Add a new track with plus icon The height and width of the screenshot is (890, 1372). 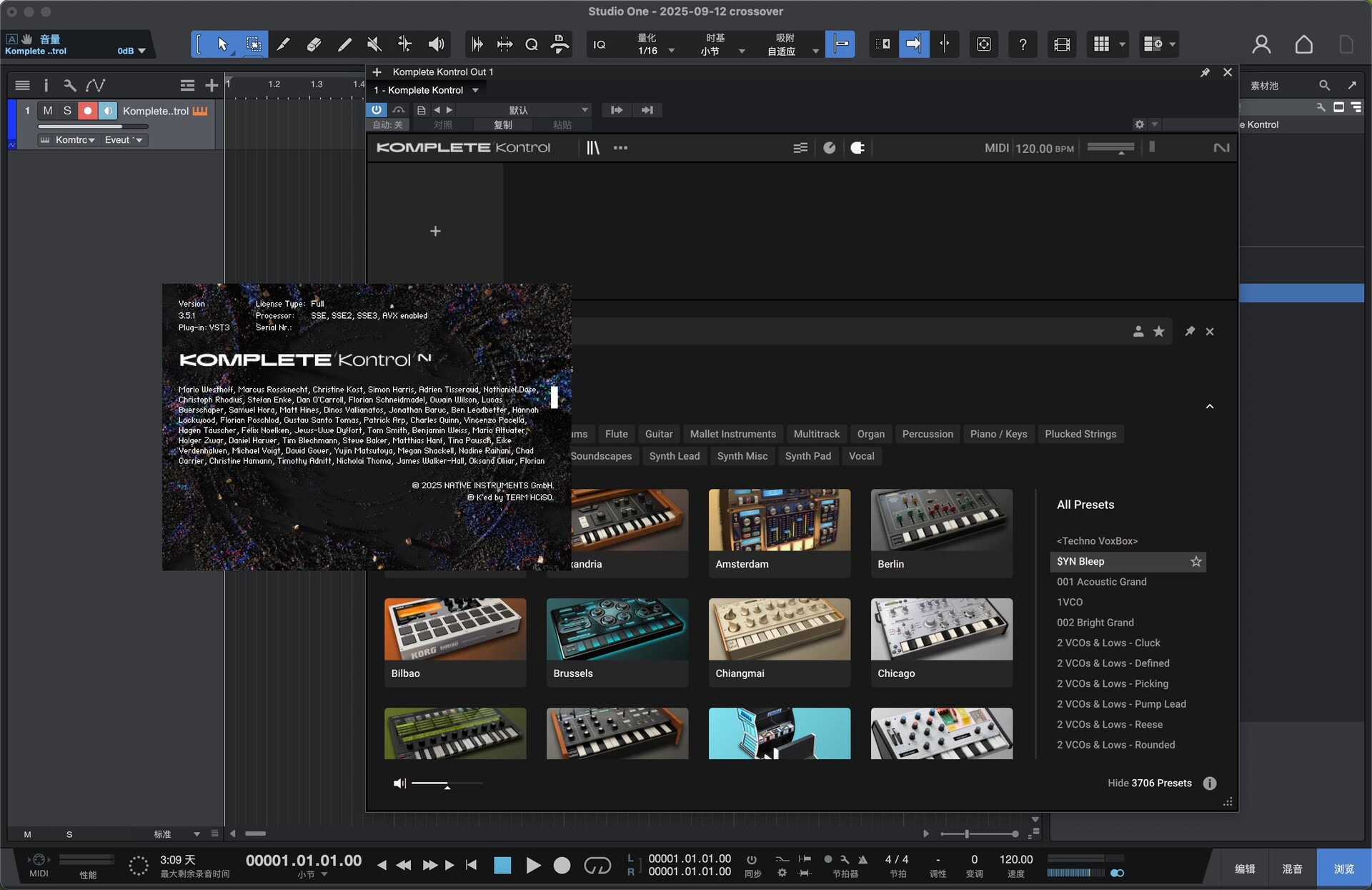click(212, 85)
